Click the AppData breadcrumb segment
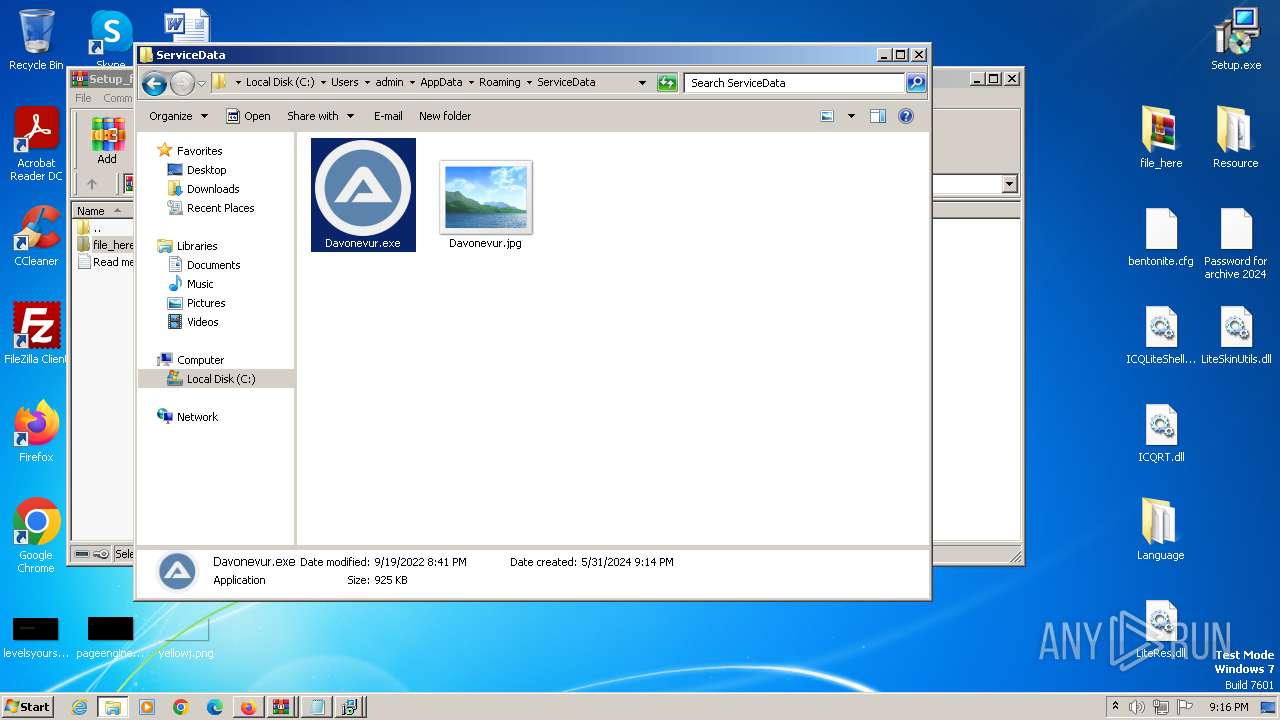 pyautogui.click(x=441, y=83)
